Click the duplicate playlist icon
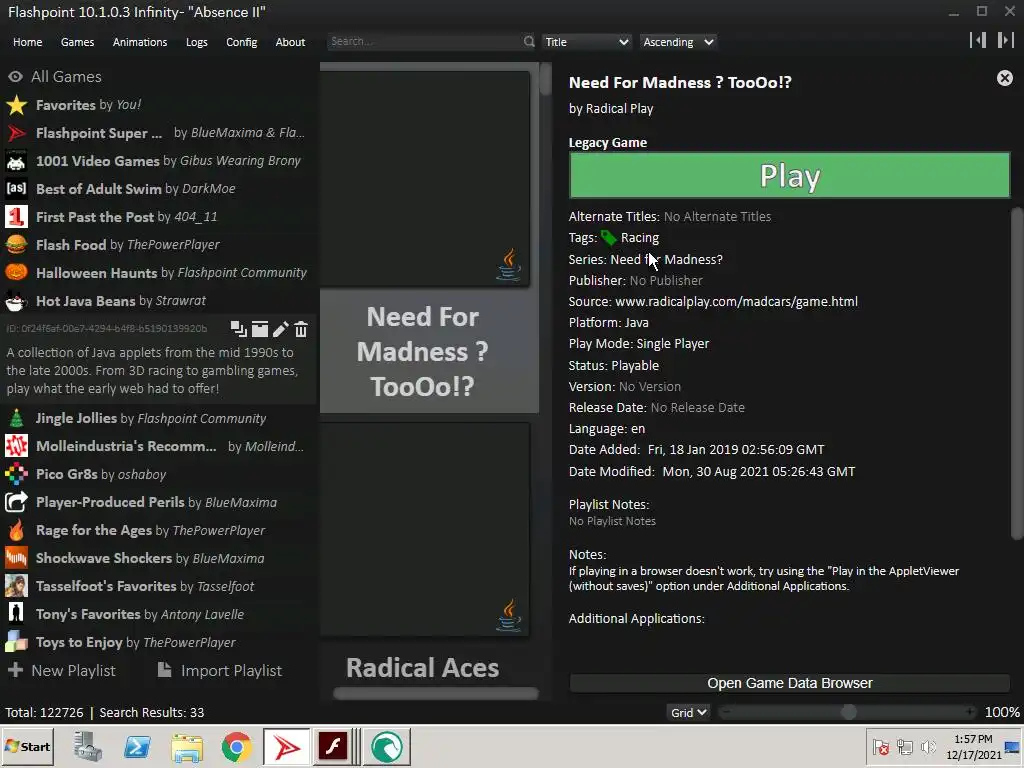This screenshot has height=768, width=1024. 239,329
